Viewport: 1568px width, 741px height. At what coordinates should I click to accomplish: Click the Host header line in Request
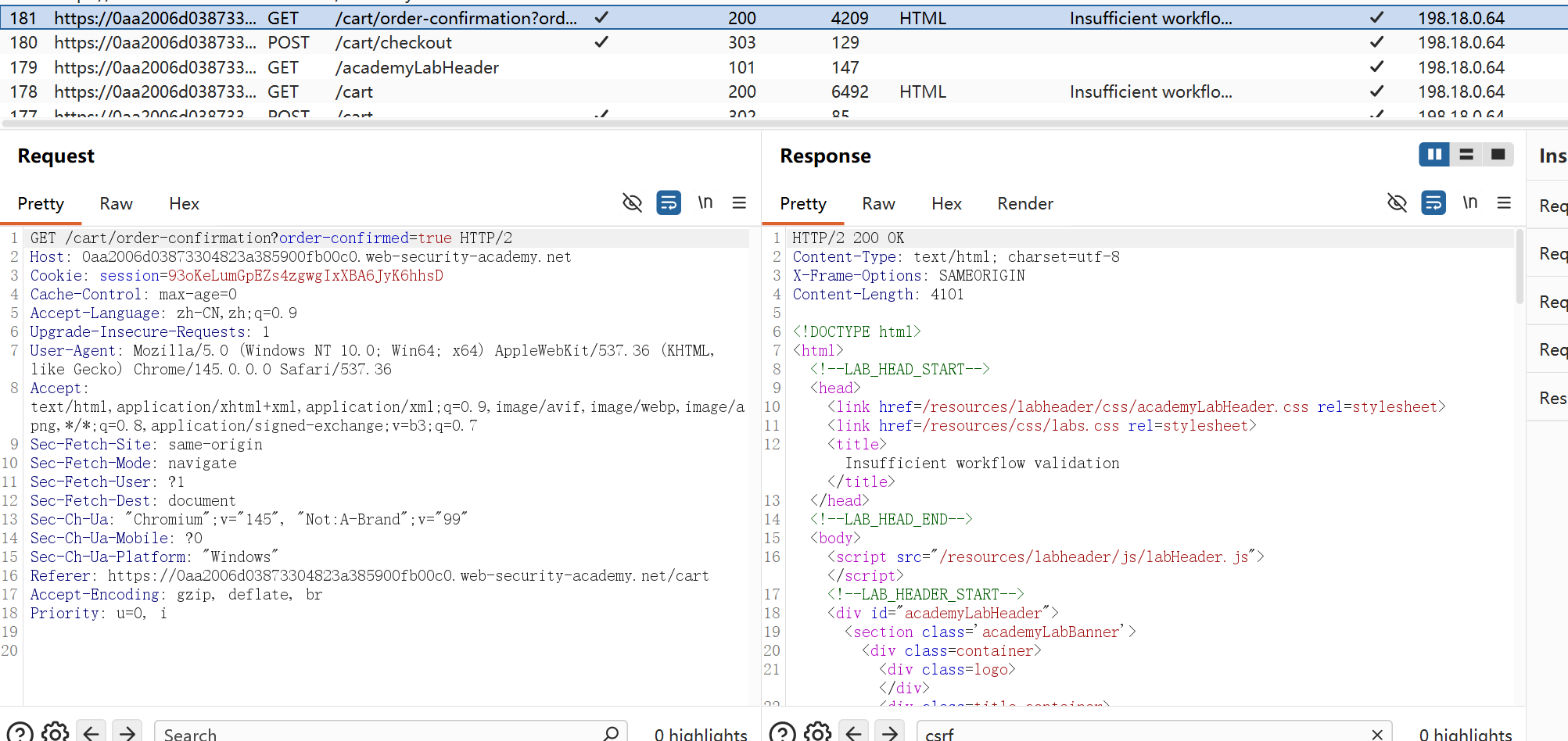(300, 256)
